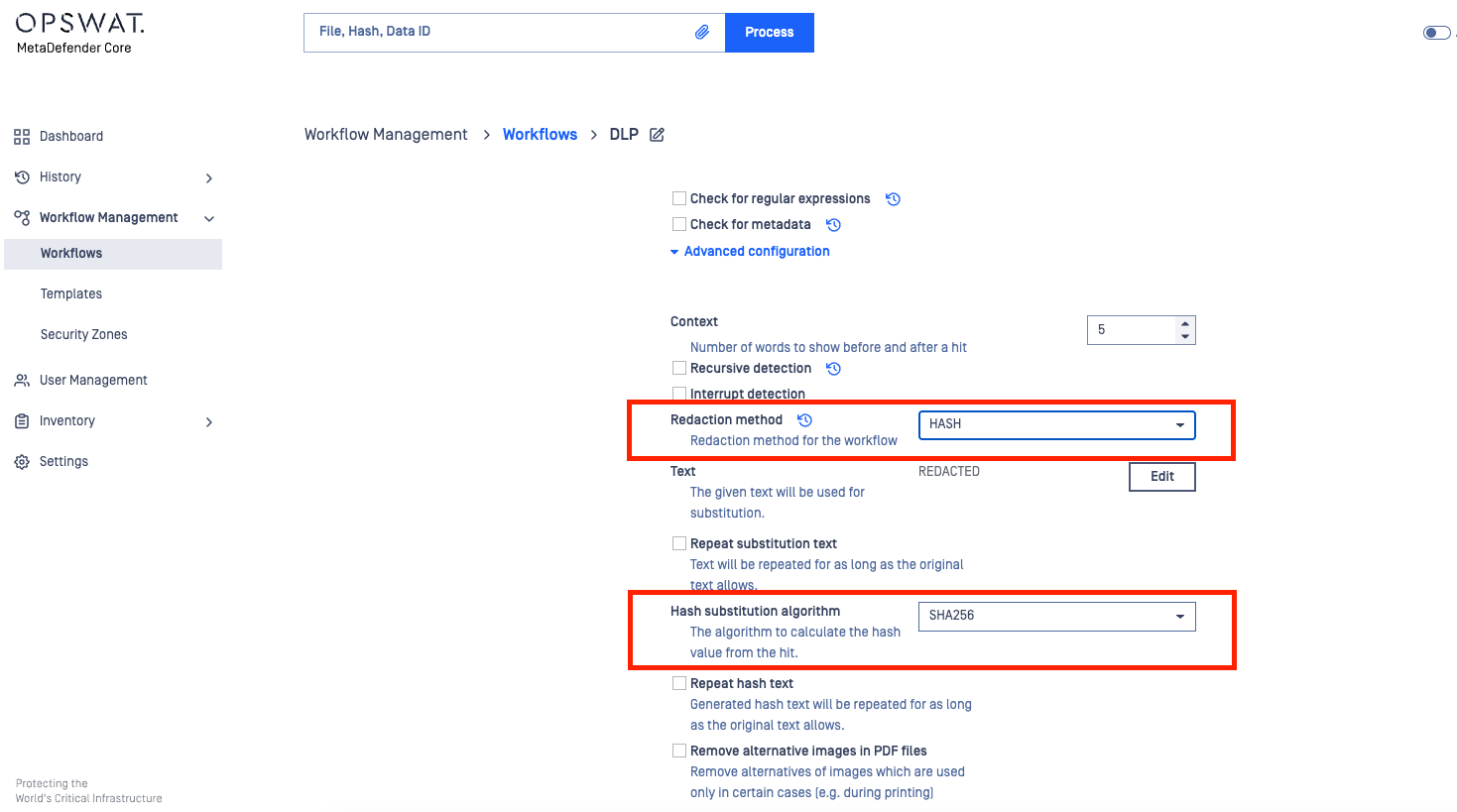Click the blue Process button
This screenshot has width=1457, height=812.
(769, 33)
